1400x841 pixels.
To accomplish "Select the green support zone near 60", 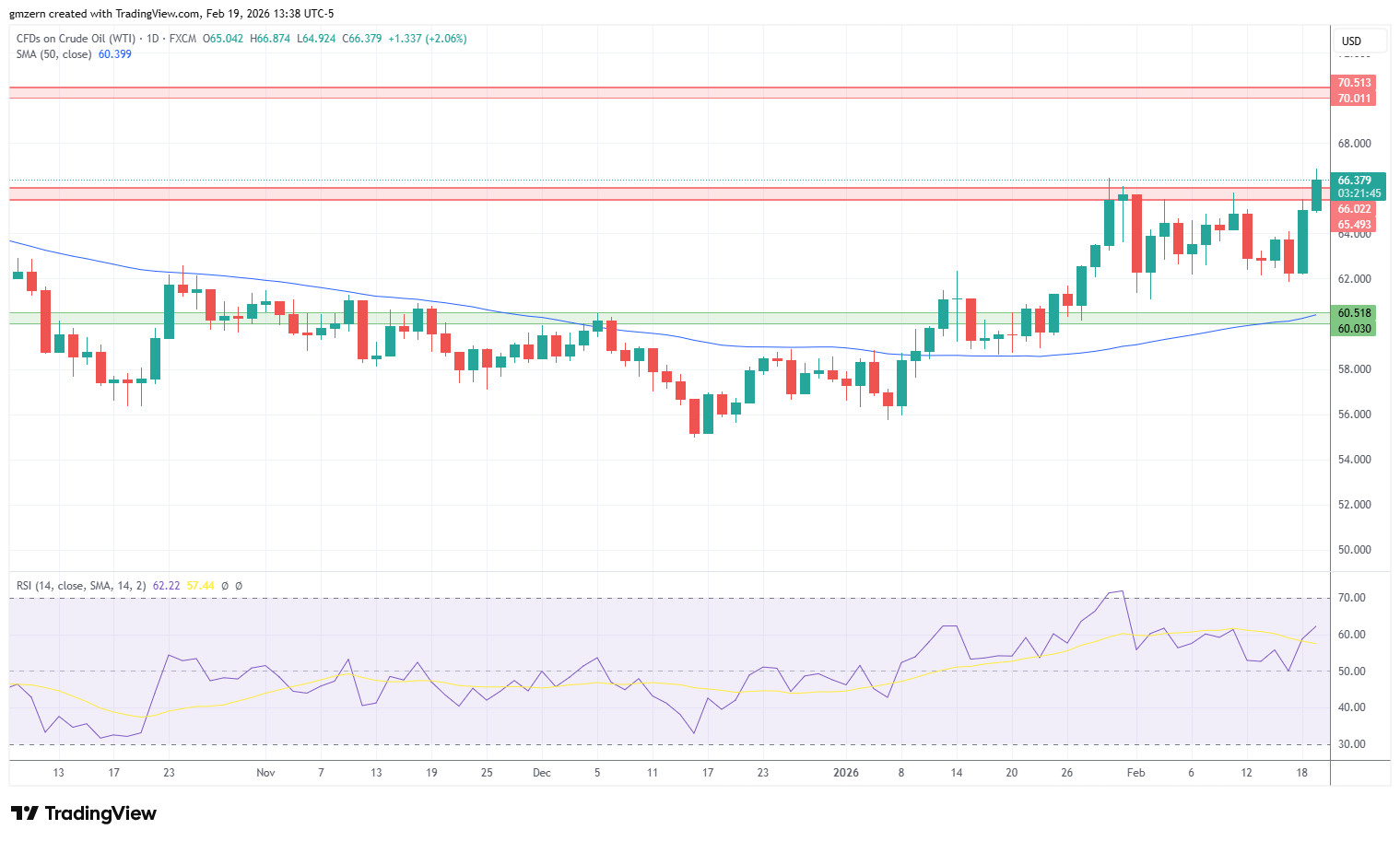I will tap(669, 318).
